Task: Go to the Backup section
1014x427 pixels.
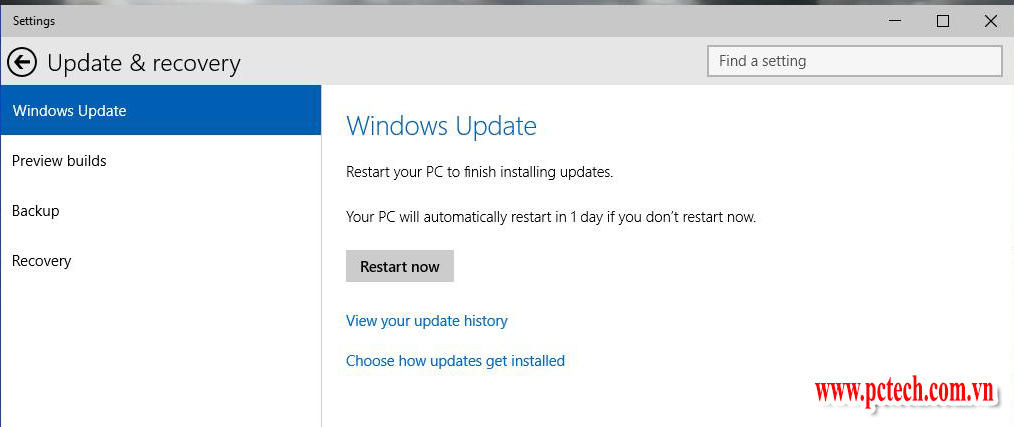Action: [36, 211]
